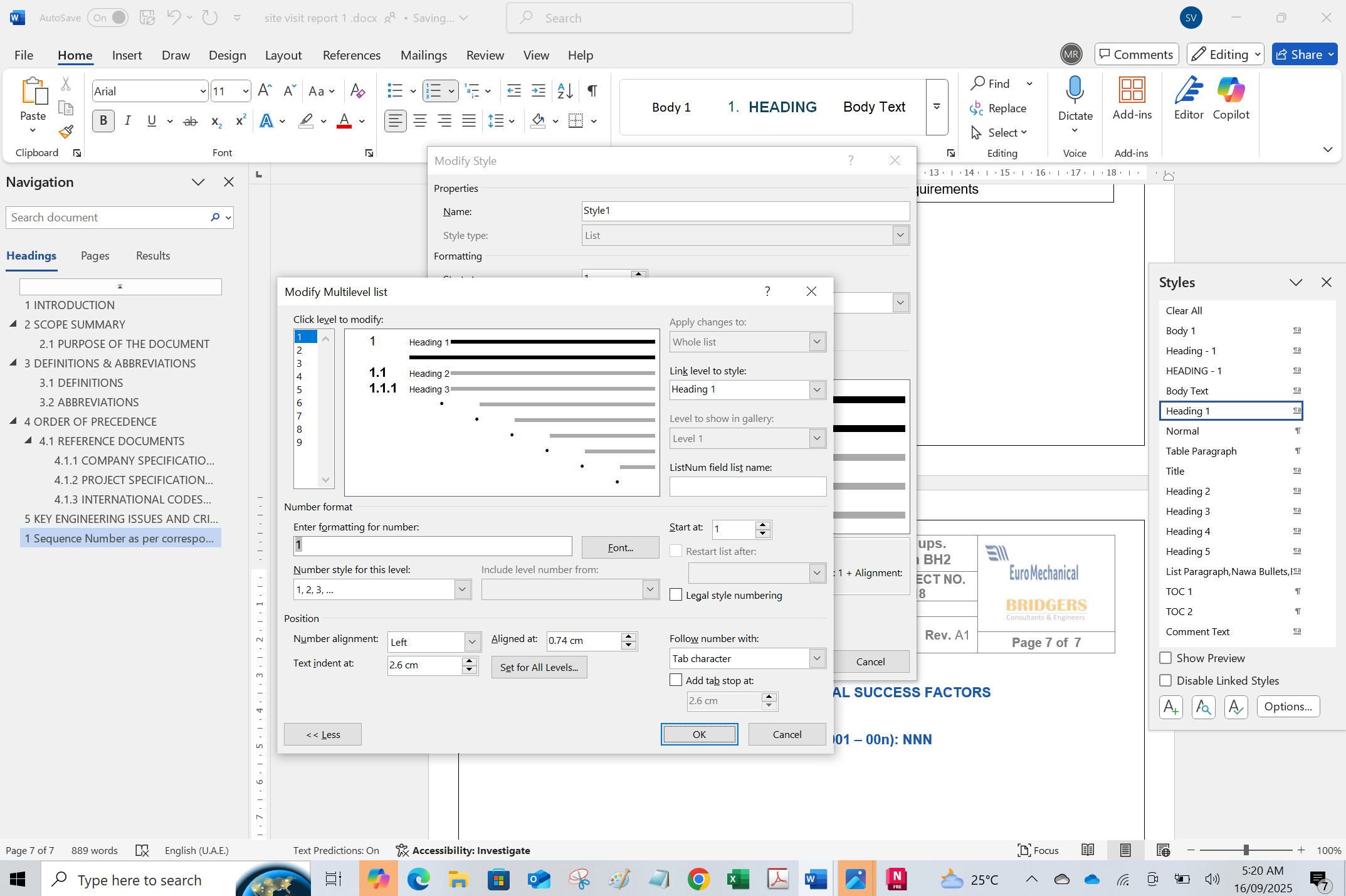Toggle Bold formatting in ribbon
The height and width of the screenshot is (896, 1346).
click(x=103, y=120)
